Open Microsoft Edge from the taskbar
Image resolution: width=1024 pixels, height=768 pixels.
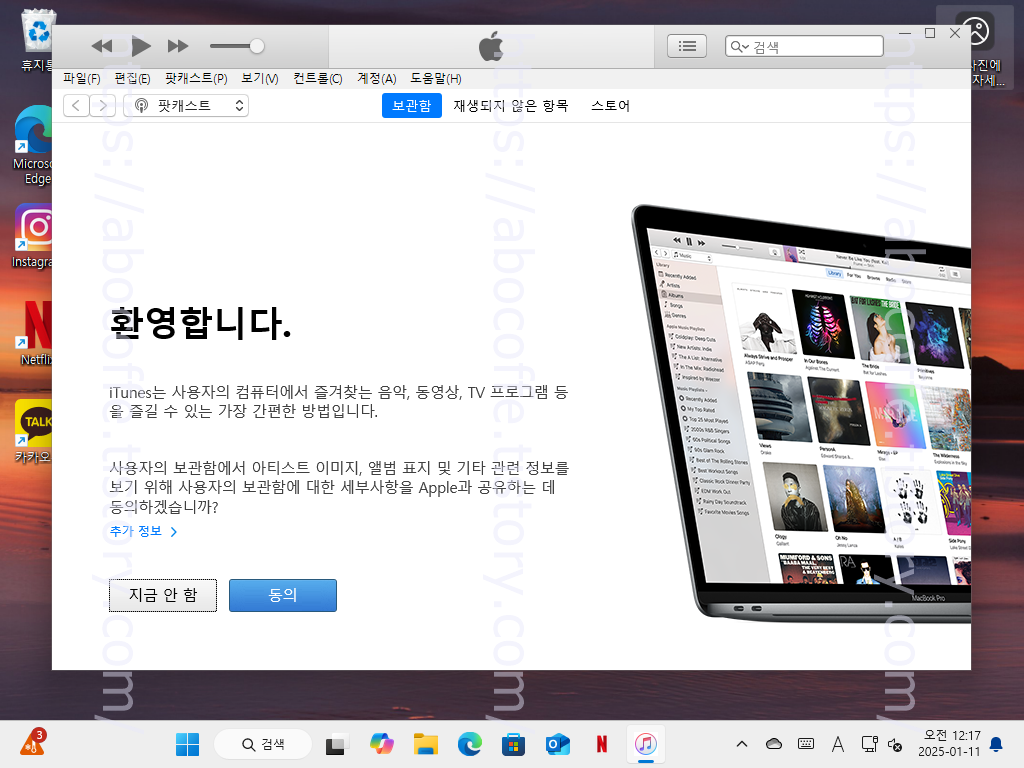[470, 744]
